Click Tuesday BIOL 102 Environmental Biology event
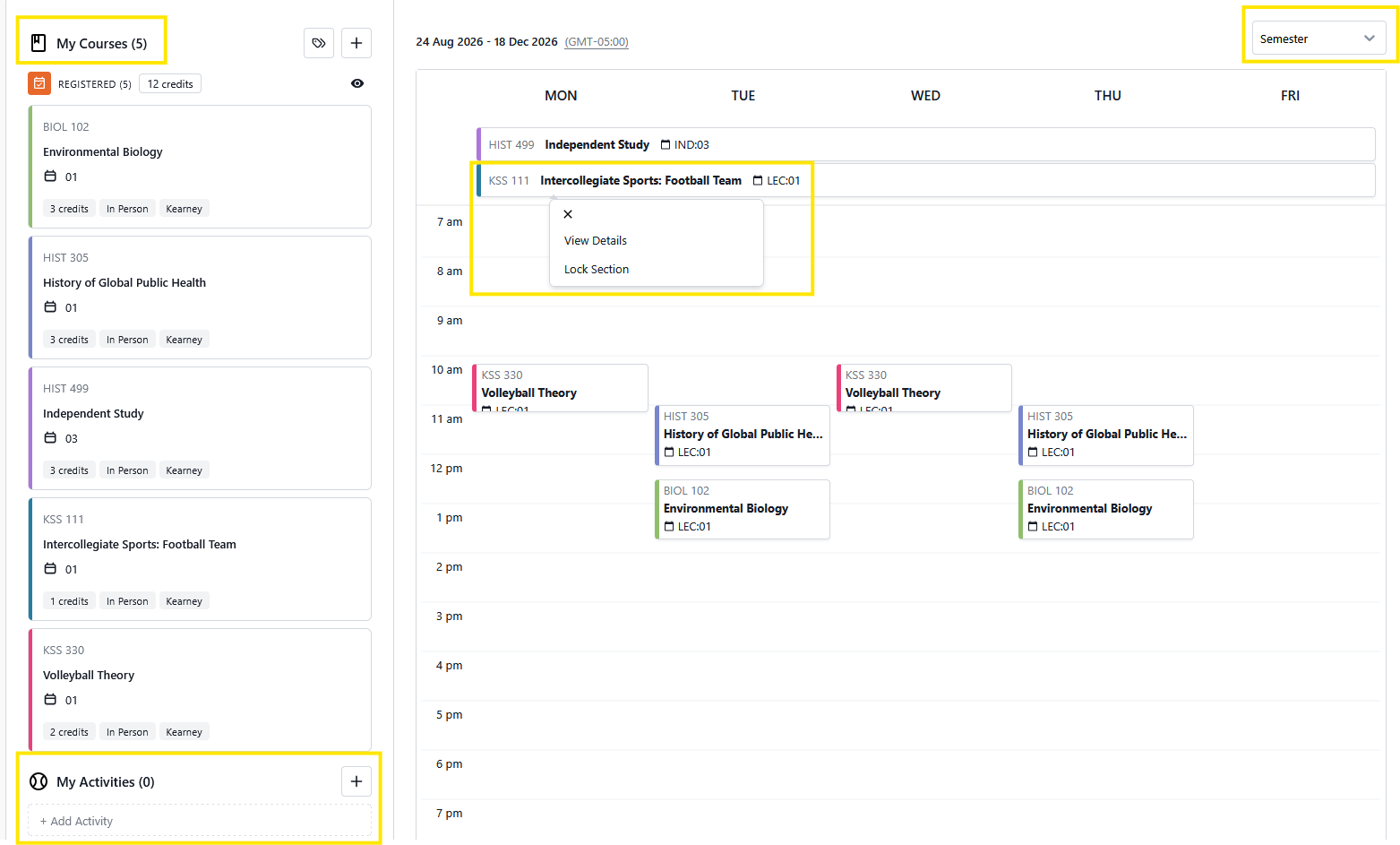This screenshot has width=1400, height=845. pyautogui.click(x=743, y=509)
